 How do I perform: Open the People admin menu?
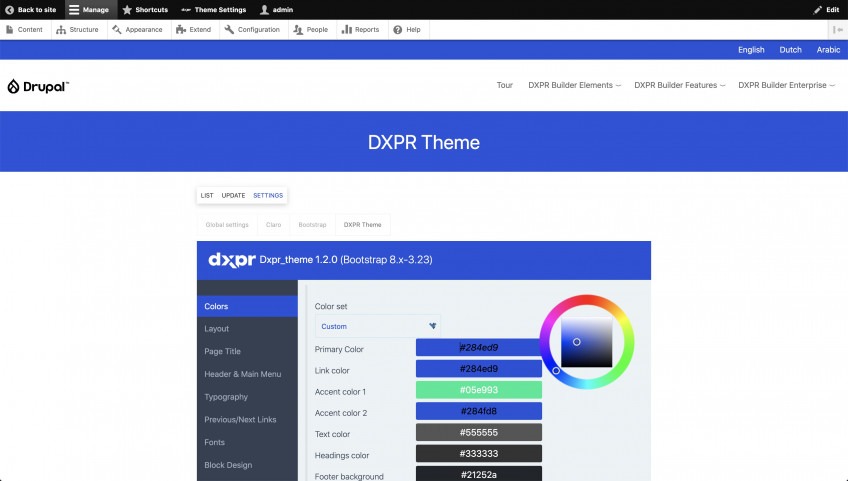click(310, 30)
